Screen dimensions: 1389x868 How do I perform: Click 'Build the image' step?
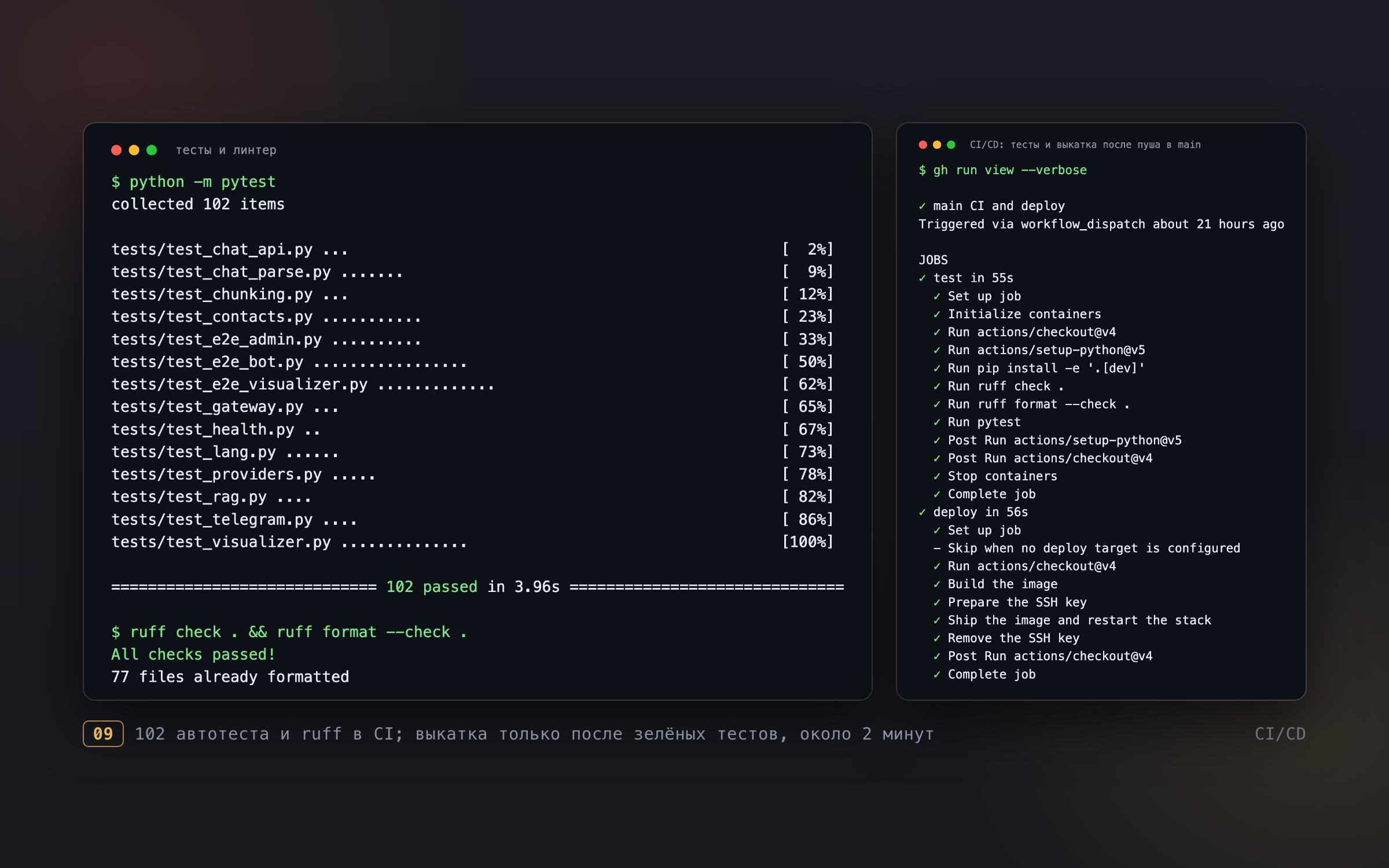click(x=995, y=584)
